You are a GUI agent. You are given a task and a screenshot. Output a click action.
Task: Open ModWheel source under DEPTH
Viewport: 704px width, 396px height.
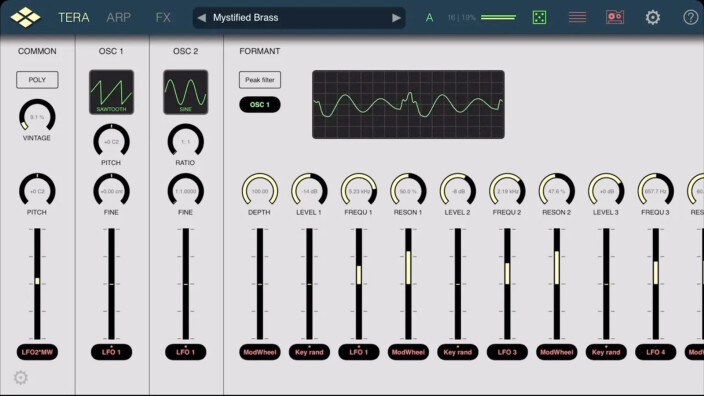(260, 352)
